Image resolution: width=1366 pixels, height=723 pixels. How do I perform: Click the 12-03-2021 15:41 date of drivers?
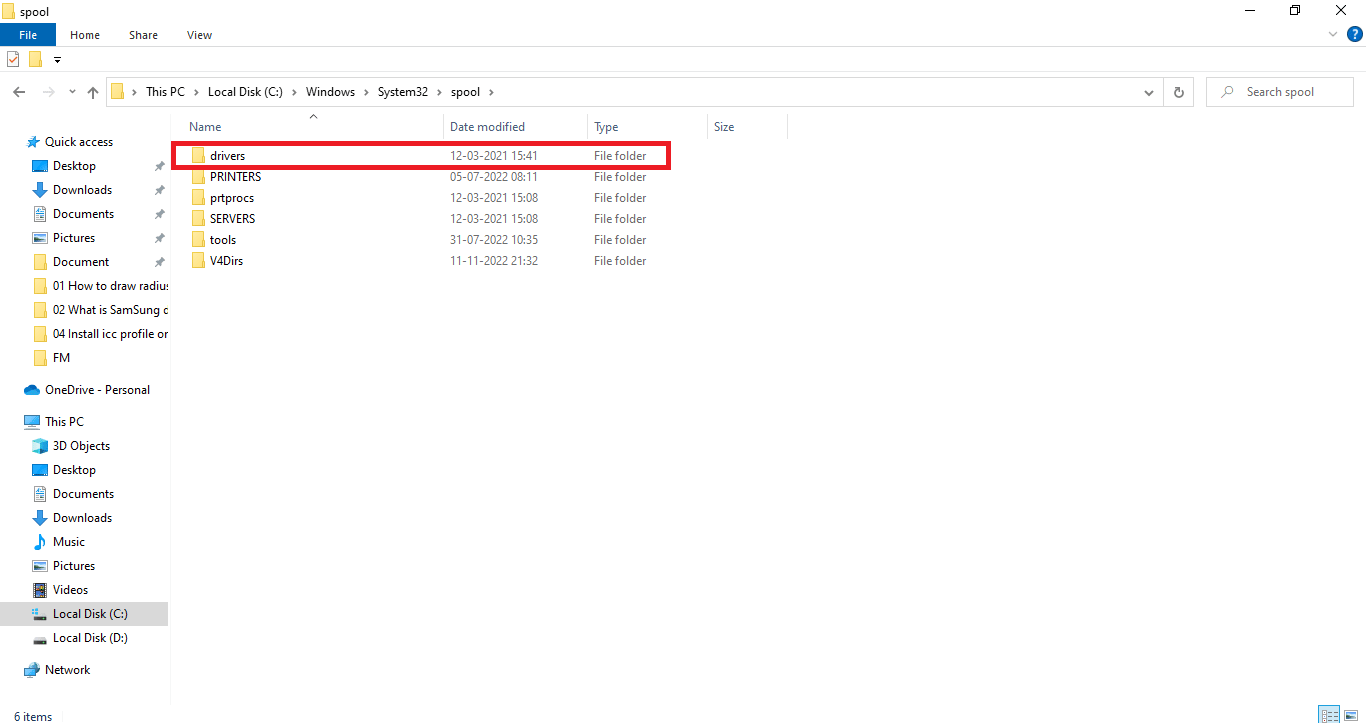coord(494,156)
